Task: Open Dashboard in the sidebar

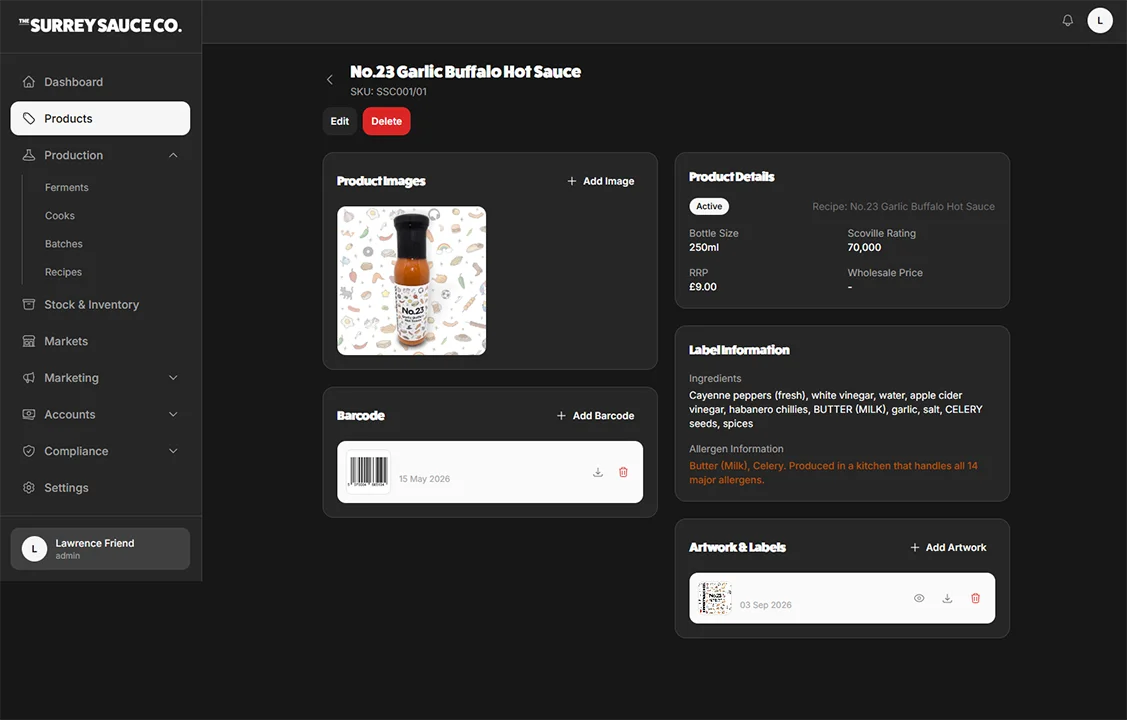Action: point(100,82)
